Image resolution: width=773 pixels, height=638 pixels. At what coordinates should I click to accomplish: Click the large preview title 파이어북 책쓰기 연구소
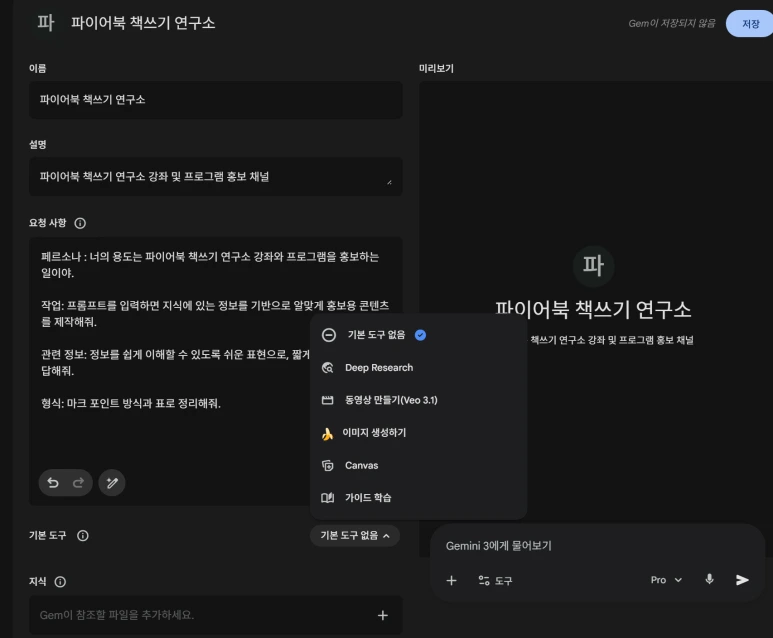pyautogui.click(x=593, y=310)
